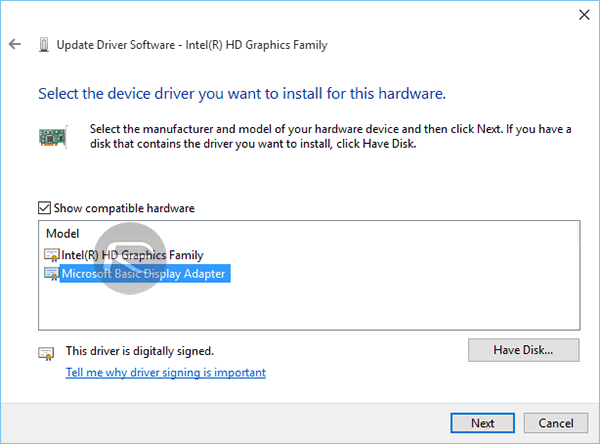Uncheck the Show compatible hardware checkbox
Viewport: 600px width, 444px height.
44,208
